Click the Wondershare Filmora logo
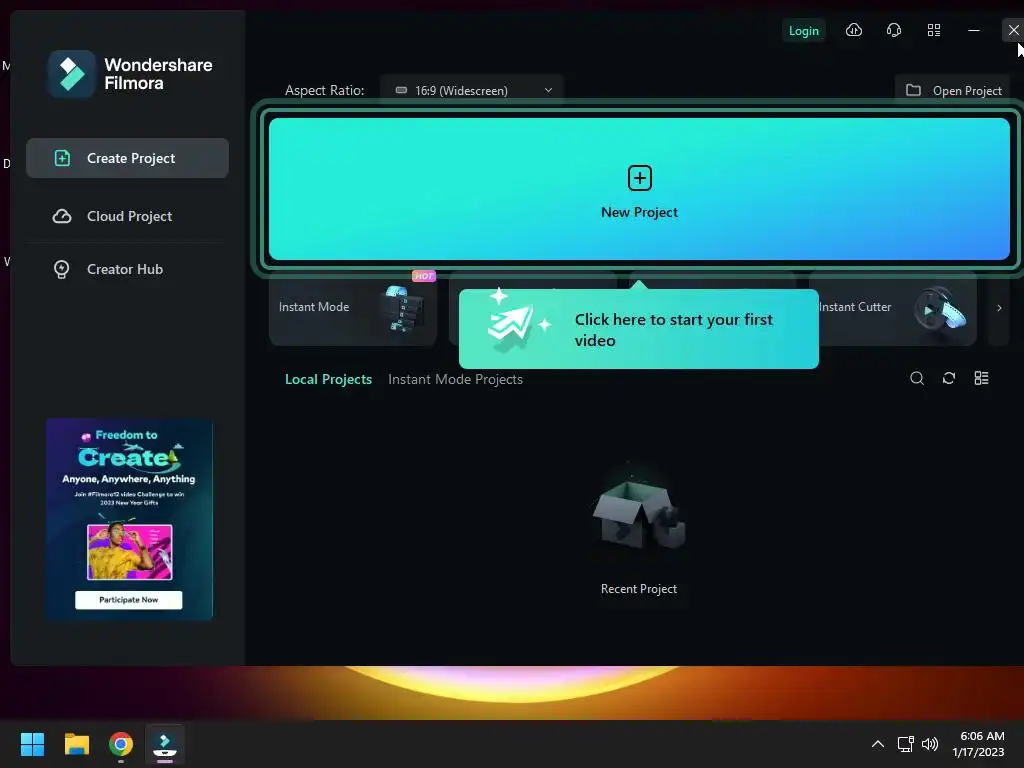1024x768 pixels. [131, 74]
